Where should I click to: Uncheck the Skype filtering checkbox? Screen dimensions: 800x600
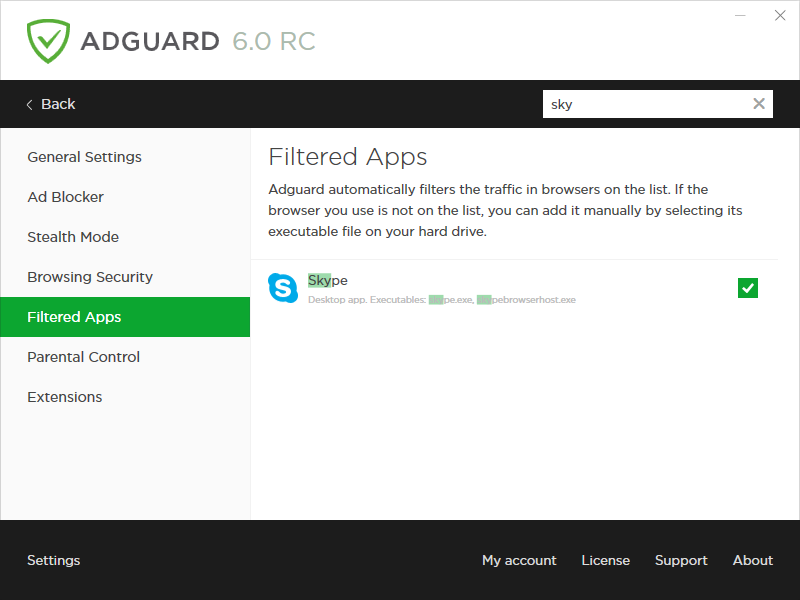(x=747, y=288)
